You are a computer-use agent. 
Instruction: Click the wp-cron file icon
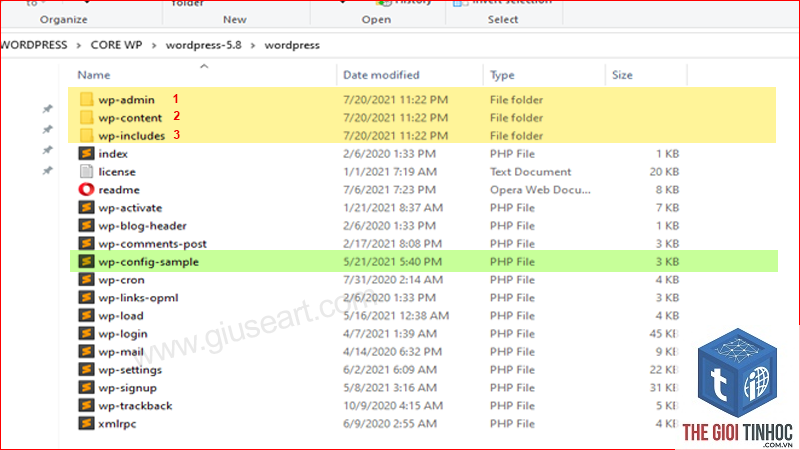[86, 280]
